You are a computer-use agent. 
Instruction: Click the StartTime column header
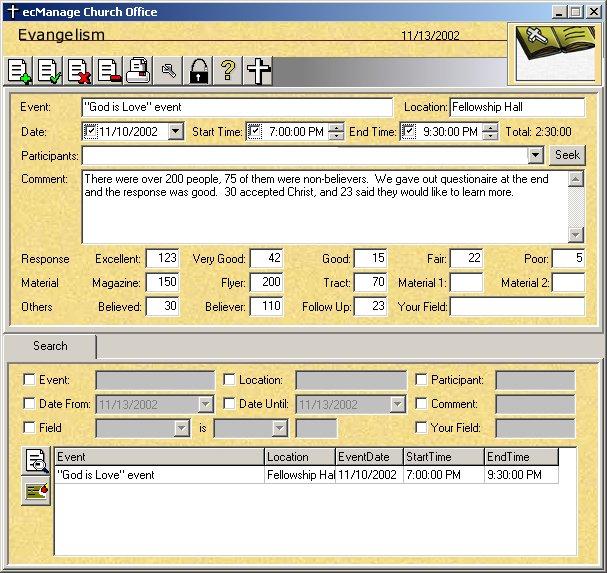pyautogui.click(x=444, y=457)
